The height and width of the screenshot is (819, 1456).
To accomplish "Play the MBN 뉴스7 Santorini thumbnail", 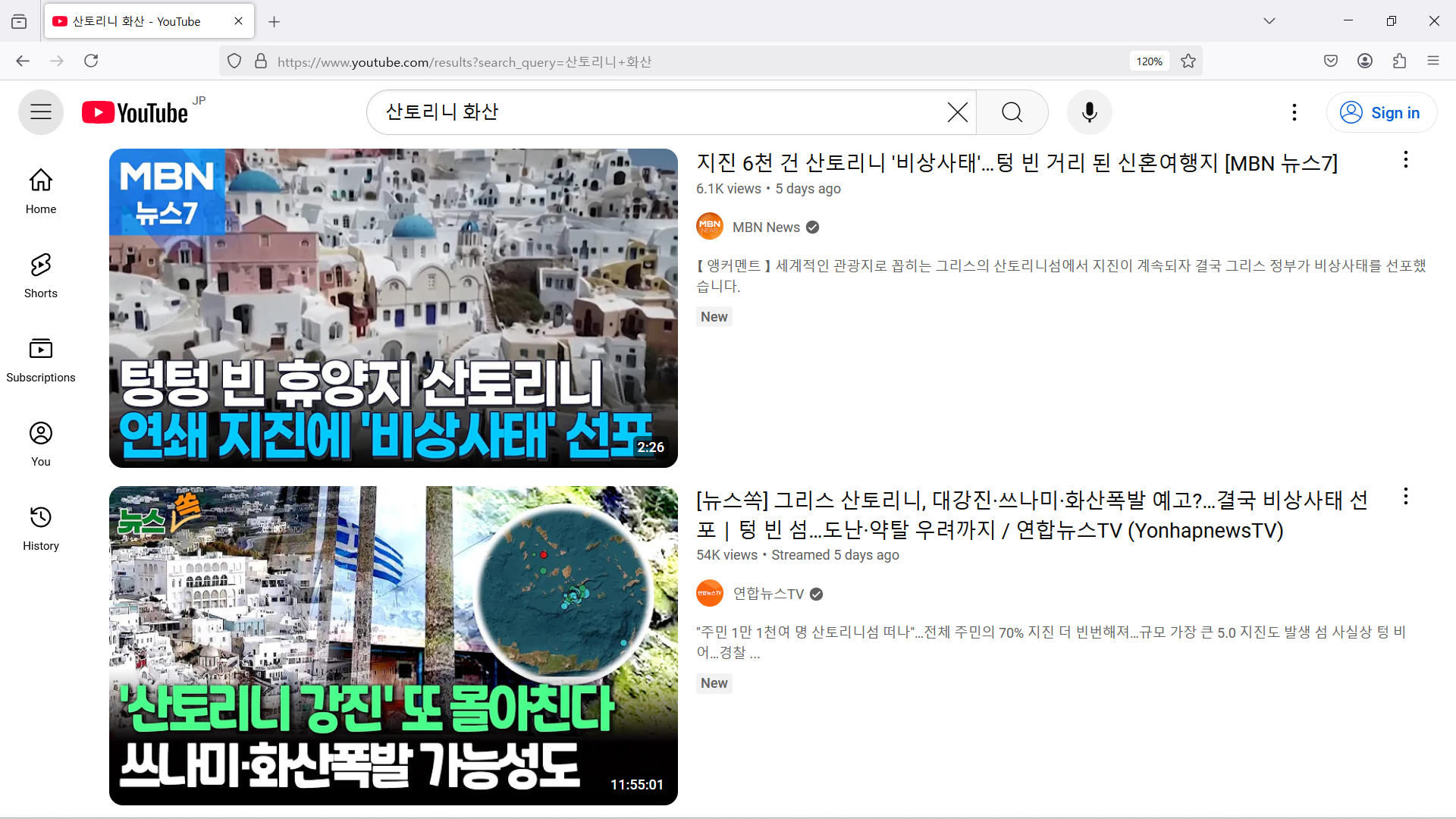I will click(x=394, y=308).
